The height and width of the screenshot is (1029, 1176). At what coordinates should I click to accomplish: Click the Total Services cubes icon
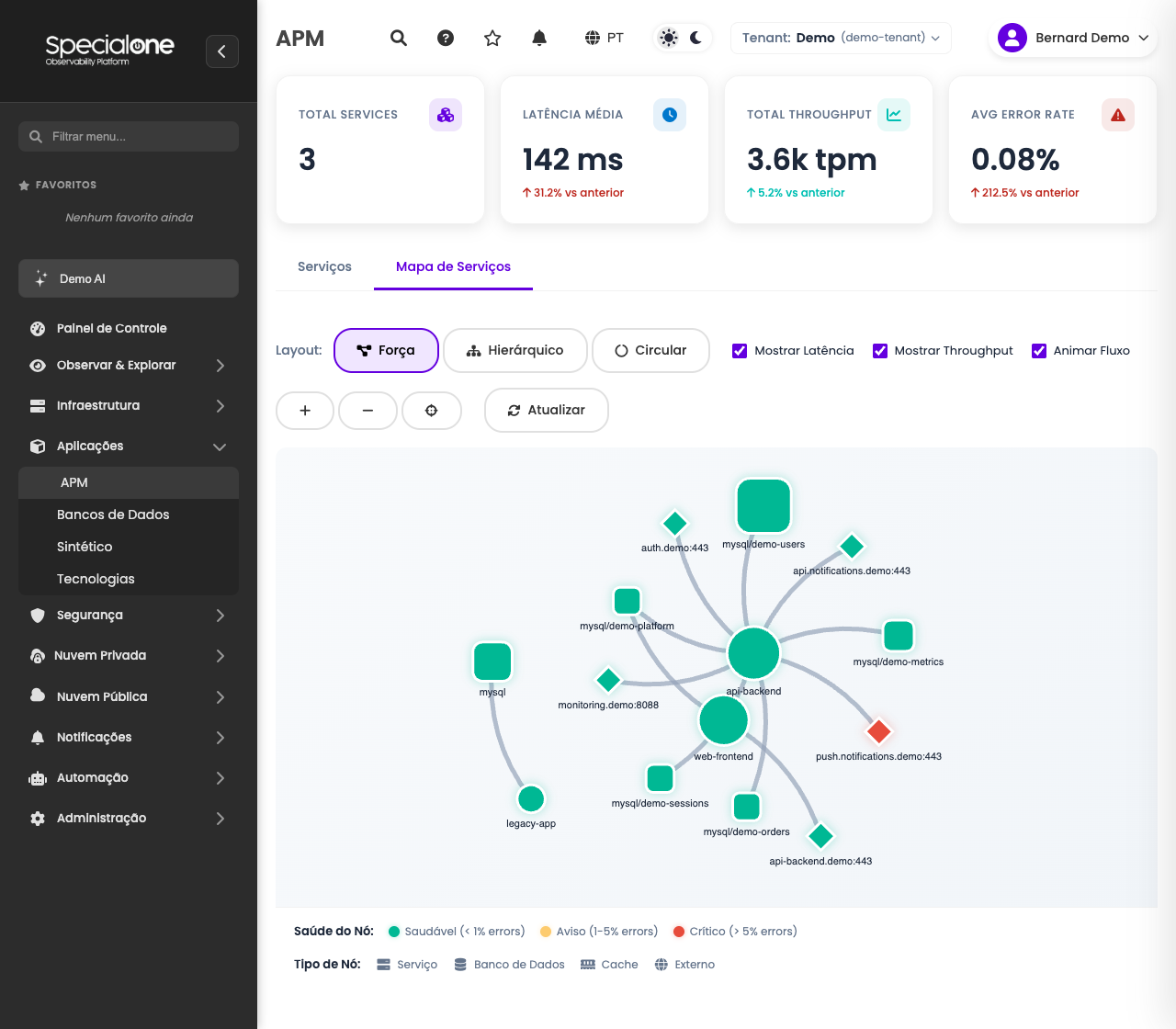[446, 115]
